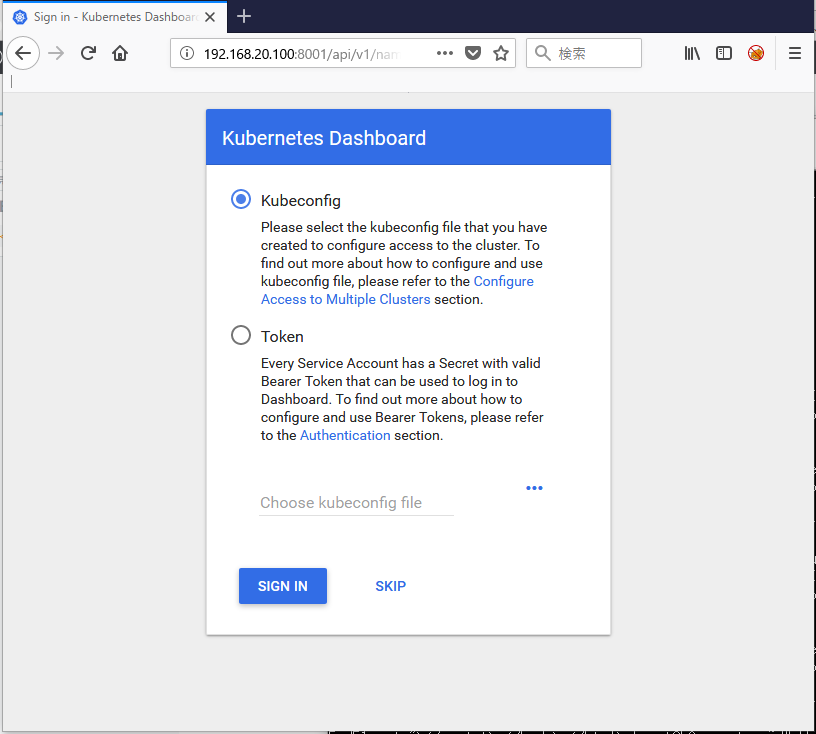Click the forward navigation arrow

point(56,53)
